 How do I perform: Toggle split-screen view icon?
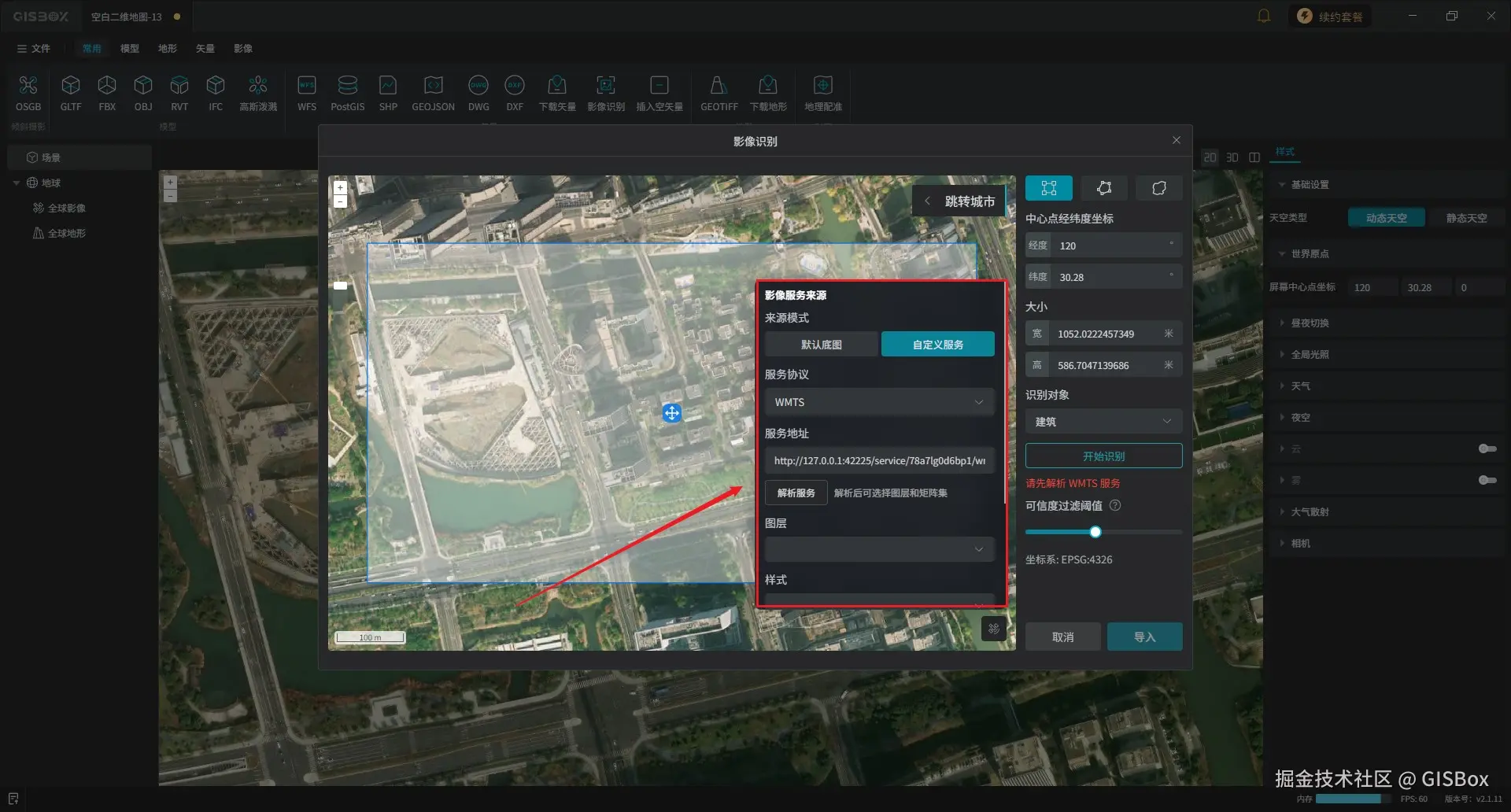pos(1254,157)
